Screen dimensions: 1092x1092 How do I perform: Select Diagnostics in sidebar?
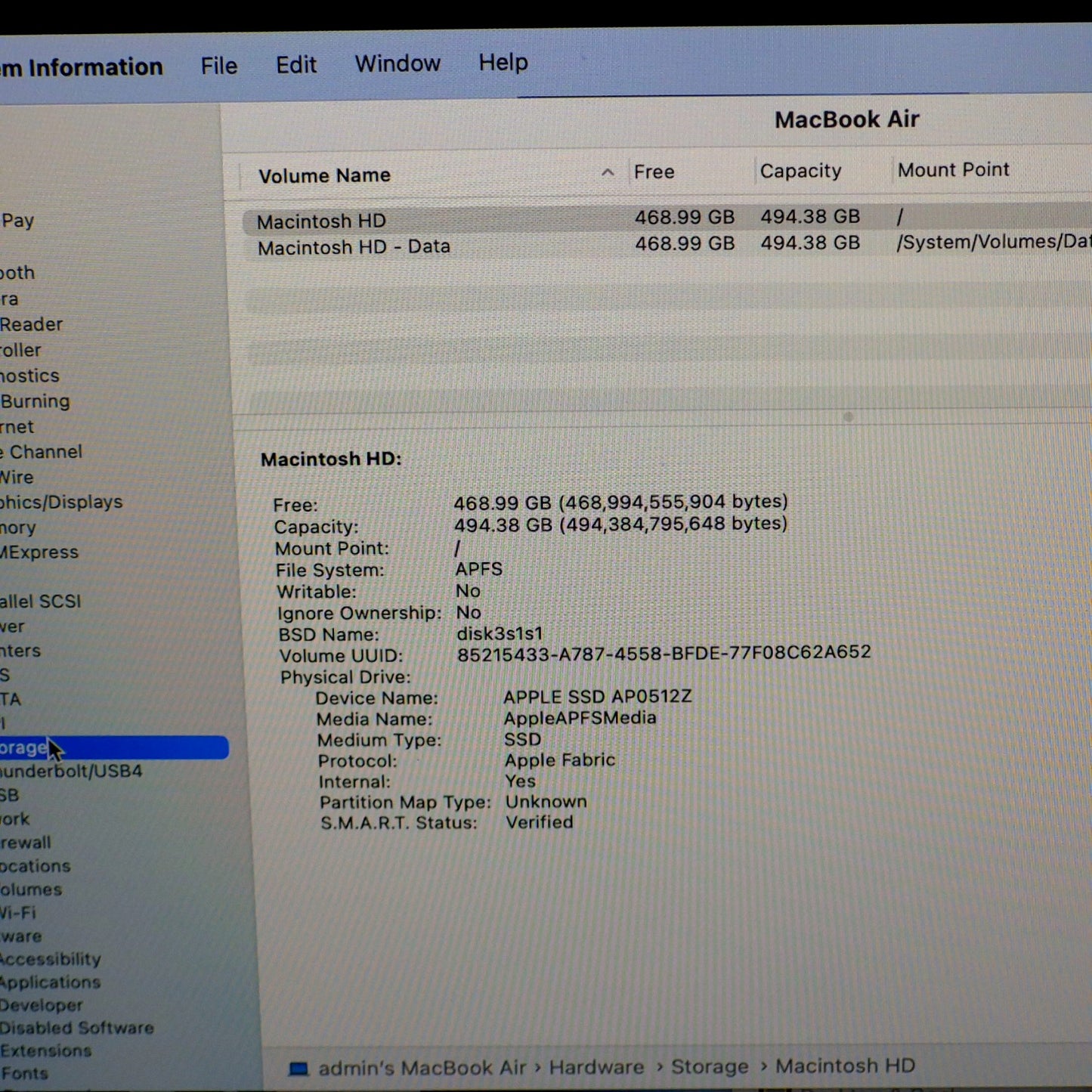[29, 376]
